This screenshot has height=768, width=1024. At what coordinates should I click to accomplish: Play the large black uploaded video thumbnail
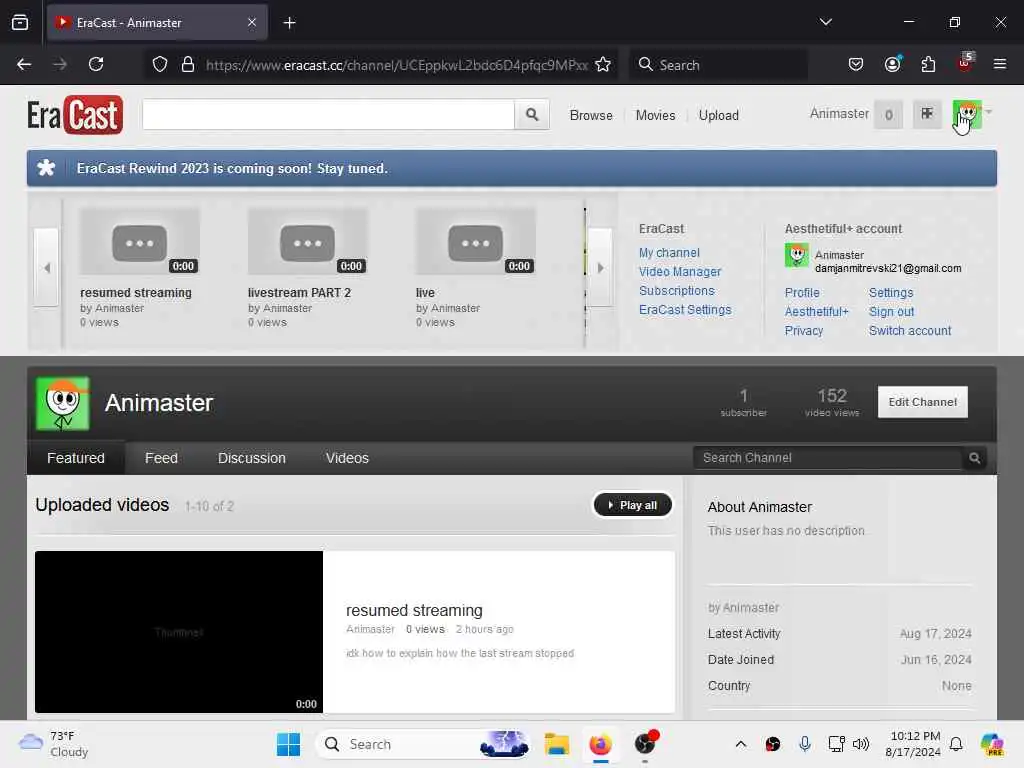[x=179, y=632]
